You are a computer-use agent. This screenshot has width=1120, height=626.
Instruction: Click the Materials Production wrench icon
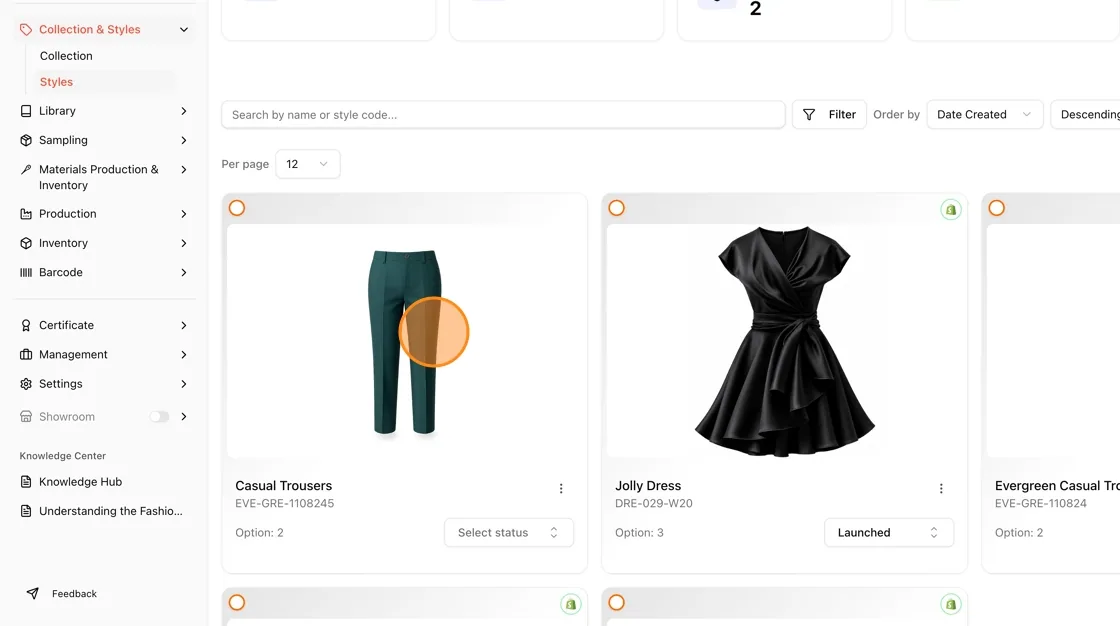pyautogui.click(x=26, y=169)
